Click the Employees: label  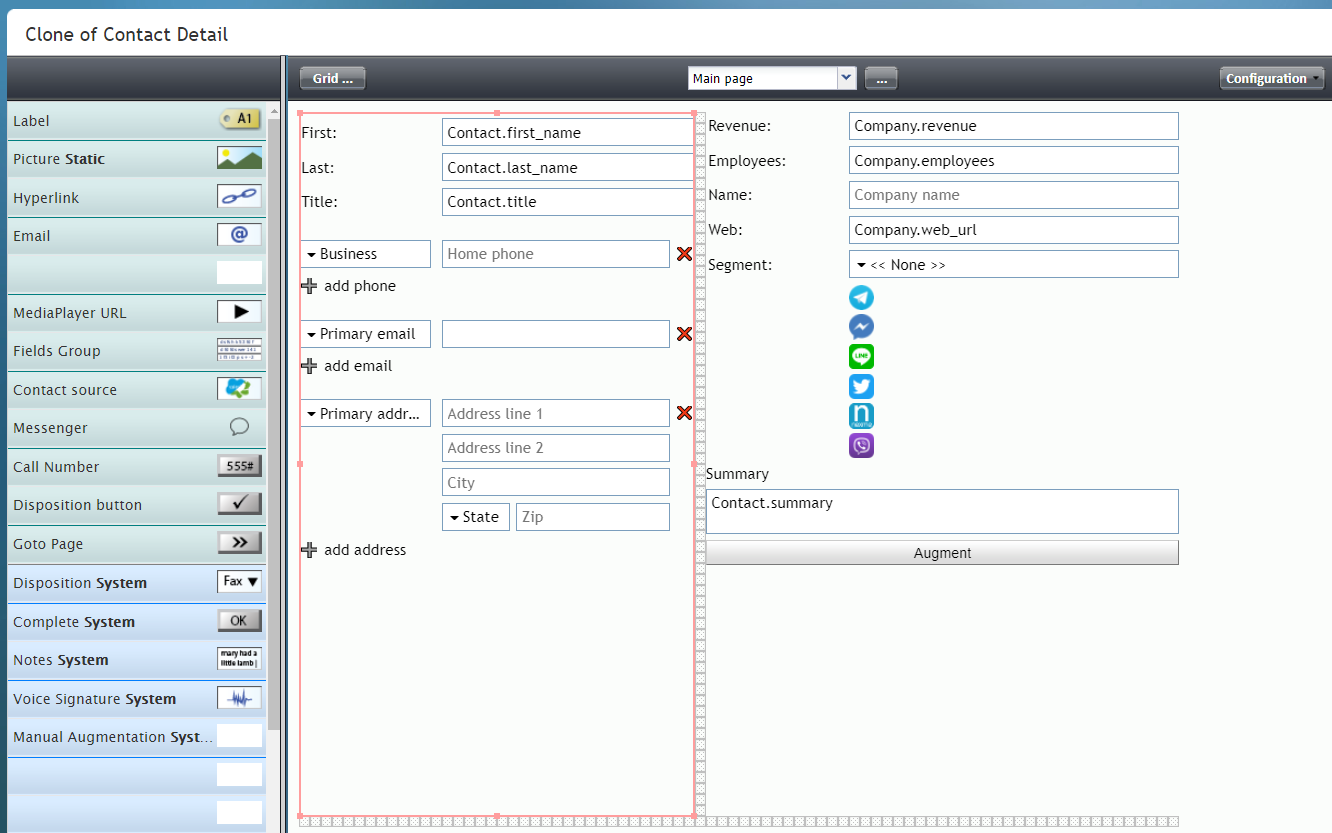click(747, 161)
